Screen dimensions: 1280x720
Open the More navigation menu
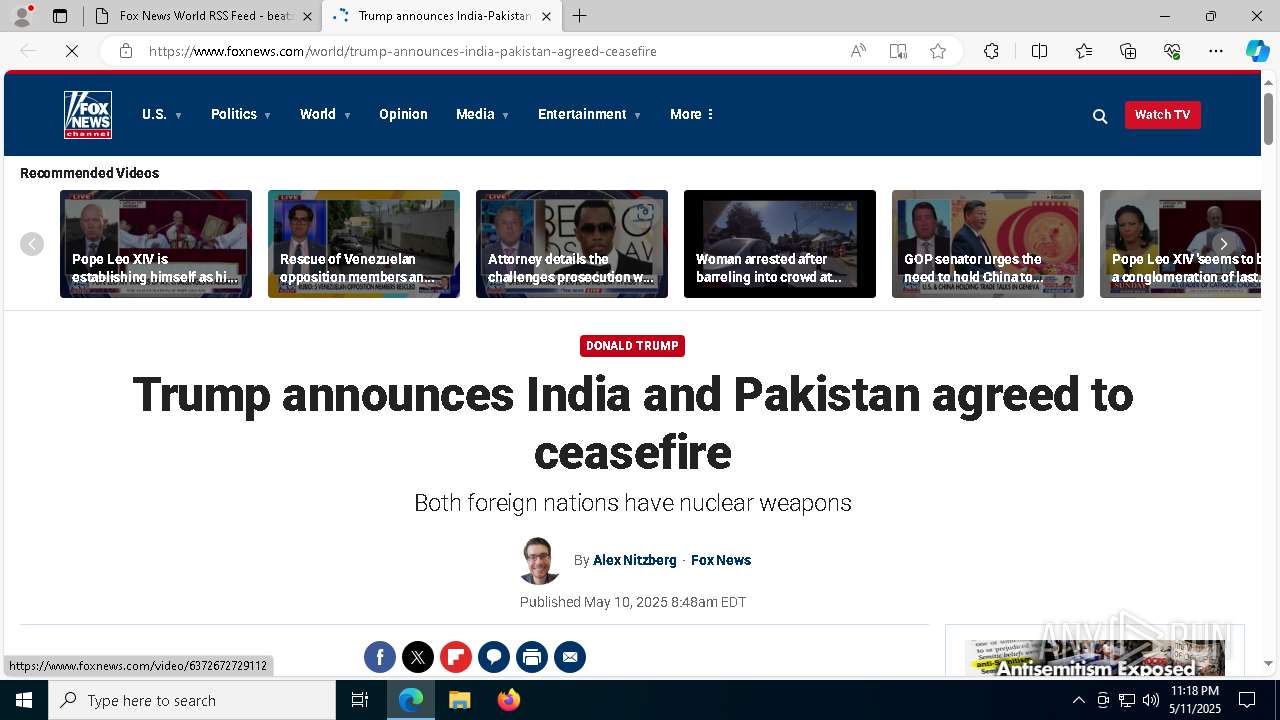pyautogui.click(x=692, y=115)
